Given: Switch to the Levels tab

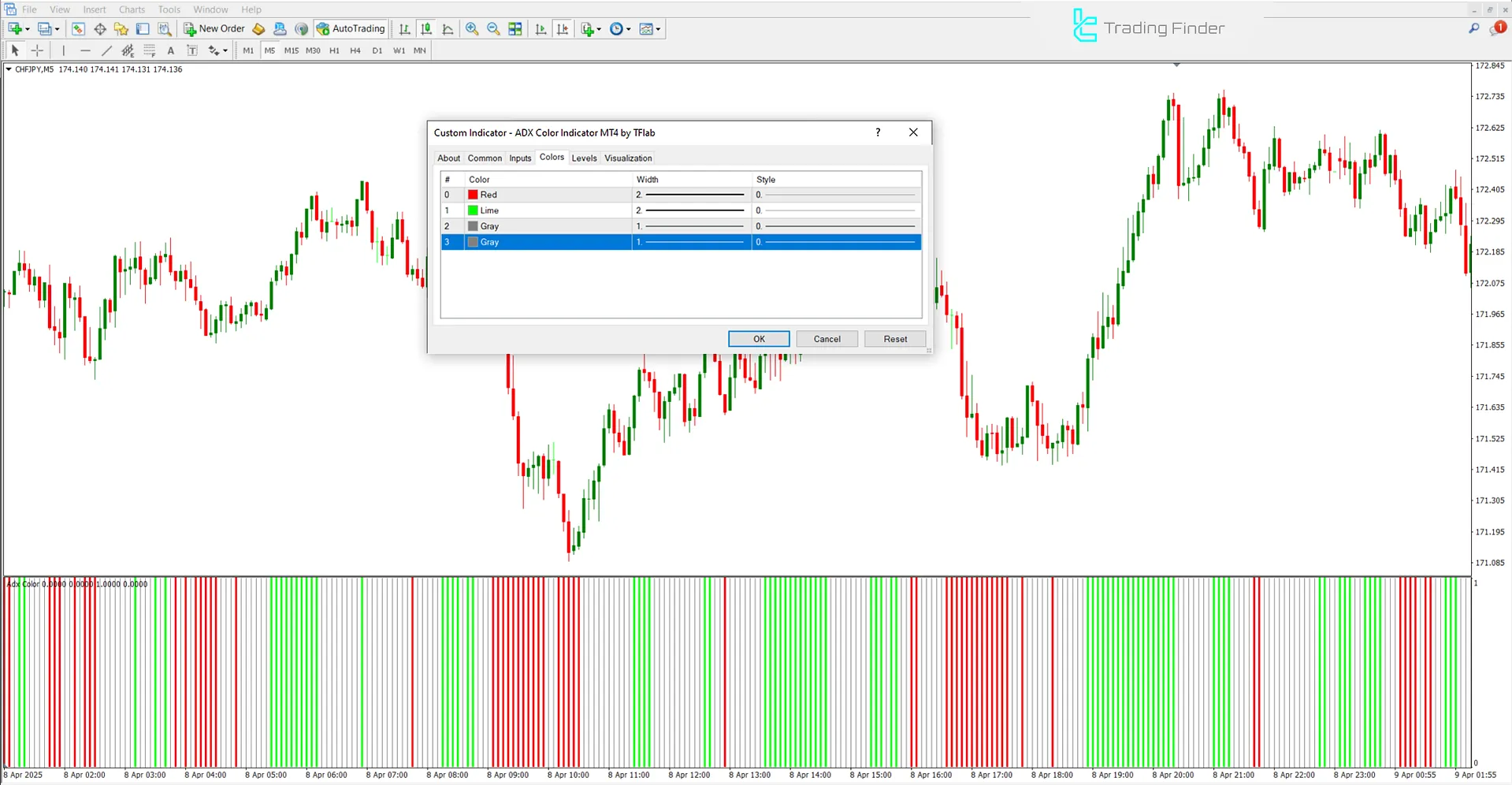Looking at the screenshot, I should 584,158.
